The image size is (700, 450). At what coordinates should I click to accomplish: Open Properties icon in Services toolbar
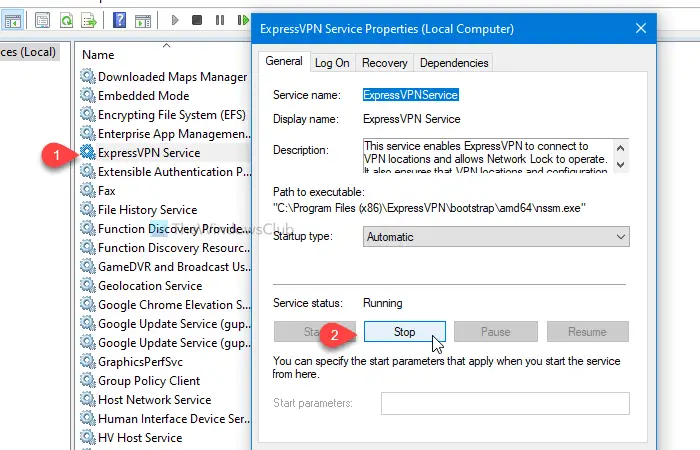tap(42, 21)
